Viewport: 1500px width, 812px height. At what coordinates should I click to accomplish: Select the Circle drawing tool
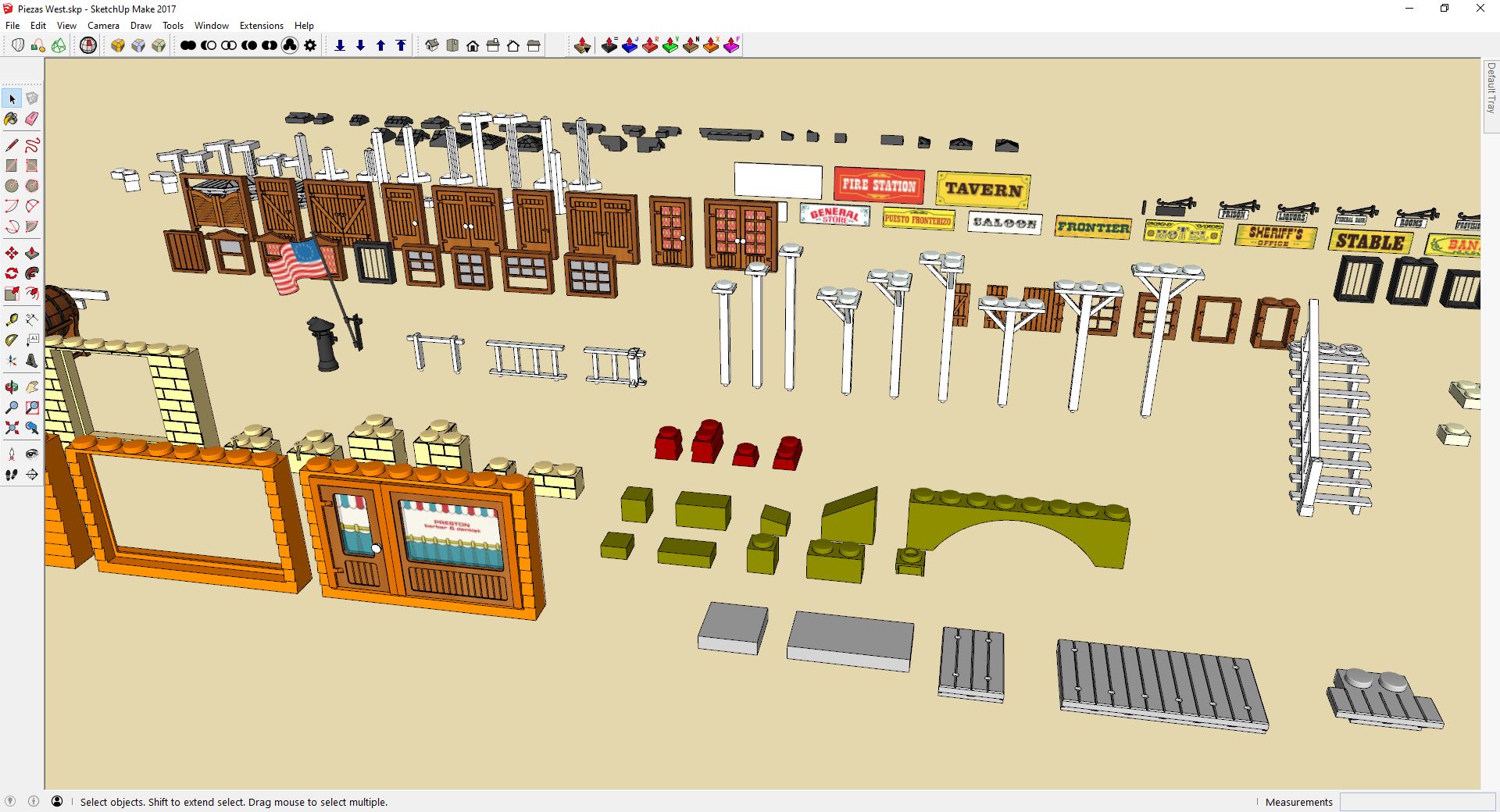coord(12,186)
